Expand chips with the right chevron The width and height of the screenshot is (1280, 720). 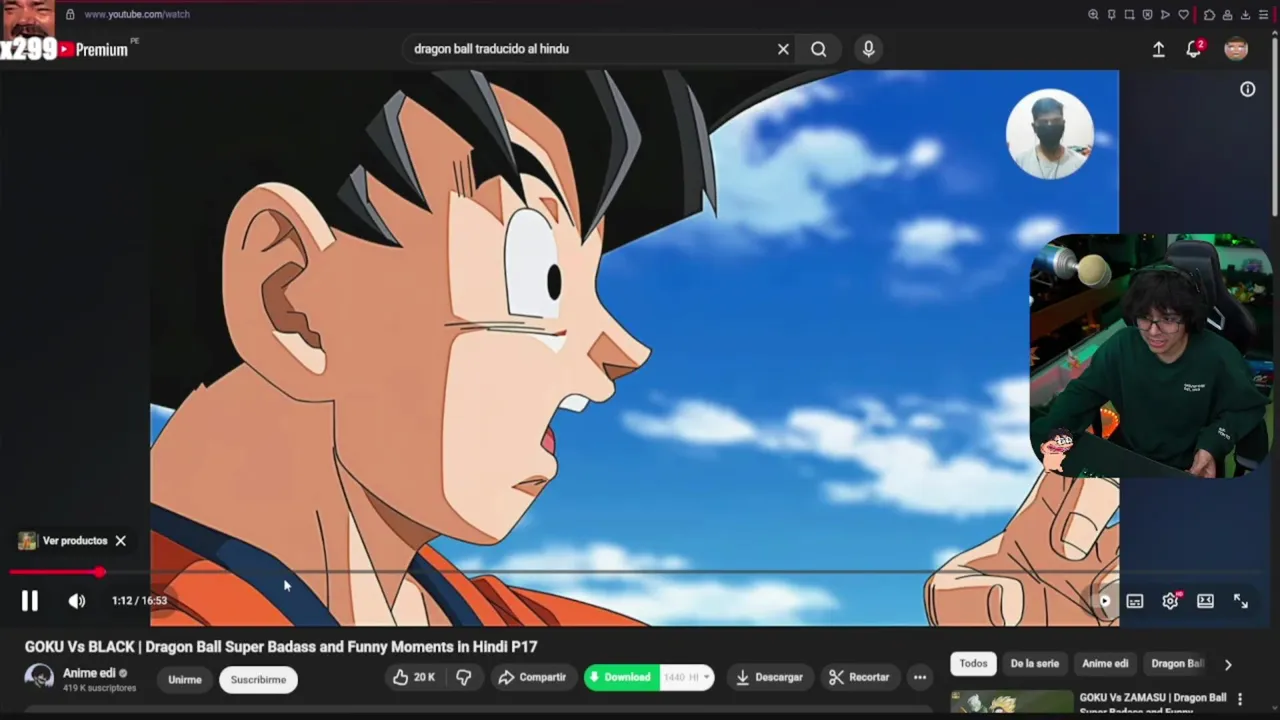[x=1228, y=664]
